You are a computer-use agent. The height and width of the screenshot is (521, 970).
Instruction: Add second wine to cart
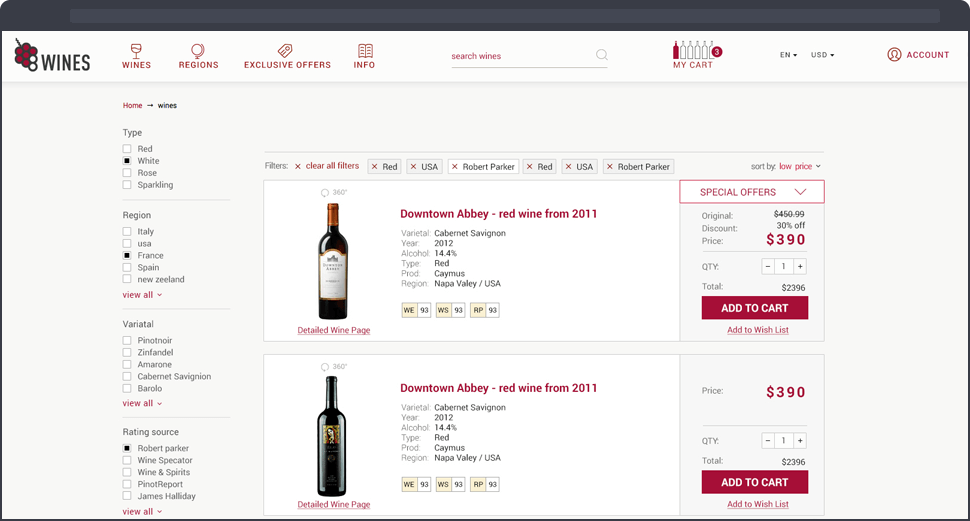[x=755, y=483]
